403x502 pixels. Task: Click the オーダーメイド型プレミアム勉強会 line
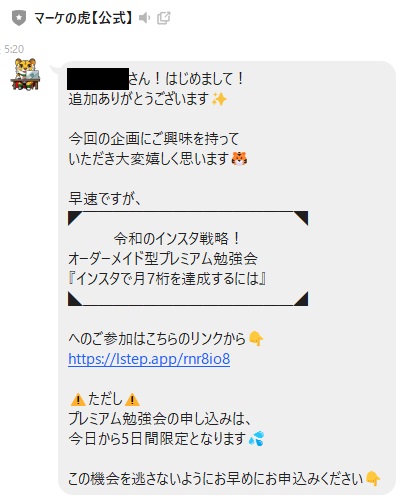(163, 259)
